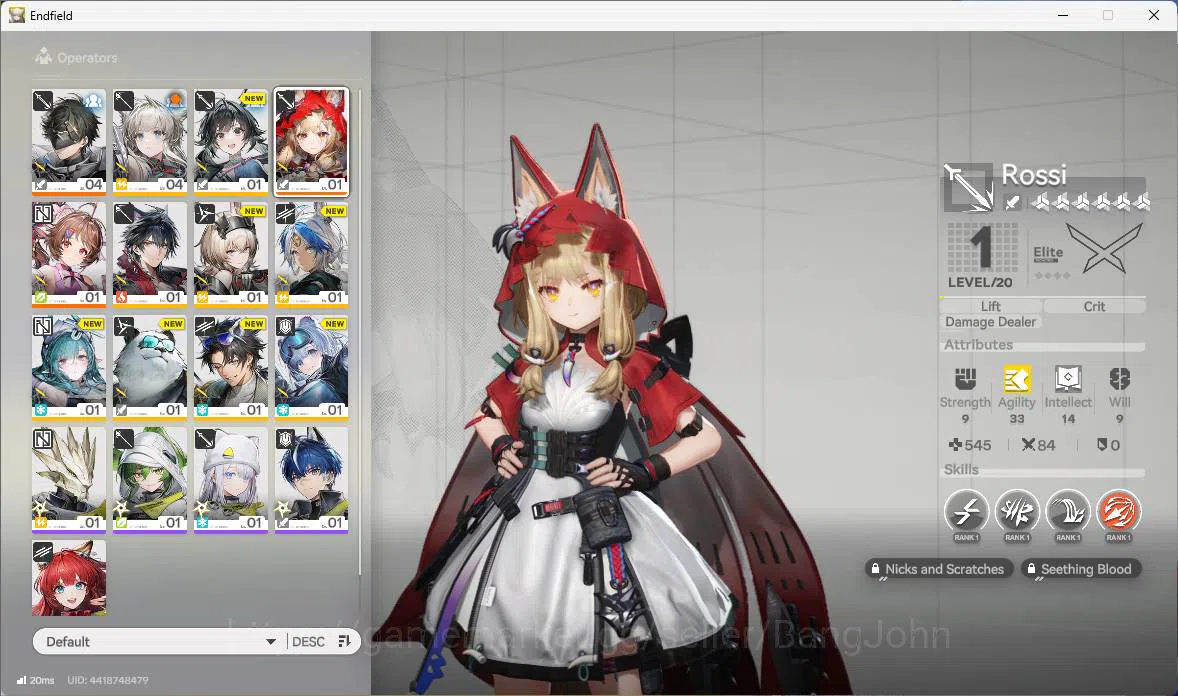Open Rossi's third skill icon
Screen dimensions: 1178x696
point(1068,512)
